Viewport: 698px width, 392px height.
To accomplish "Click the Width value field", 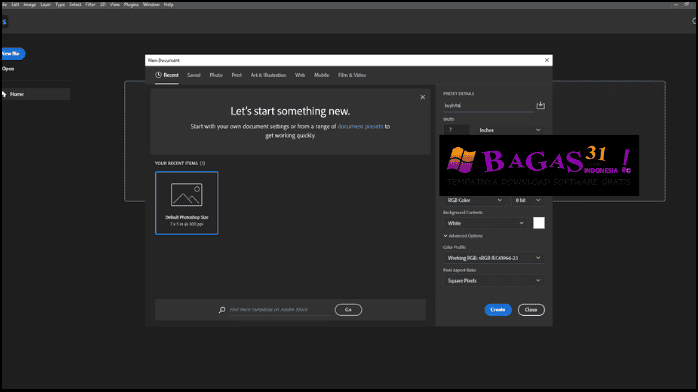I will pyautogui.click(x=456, y=129).
